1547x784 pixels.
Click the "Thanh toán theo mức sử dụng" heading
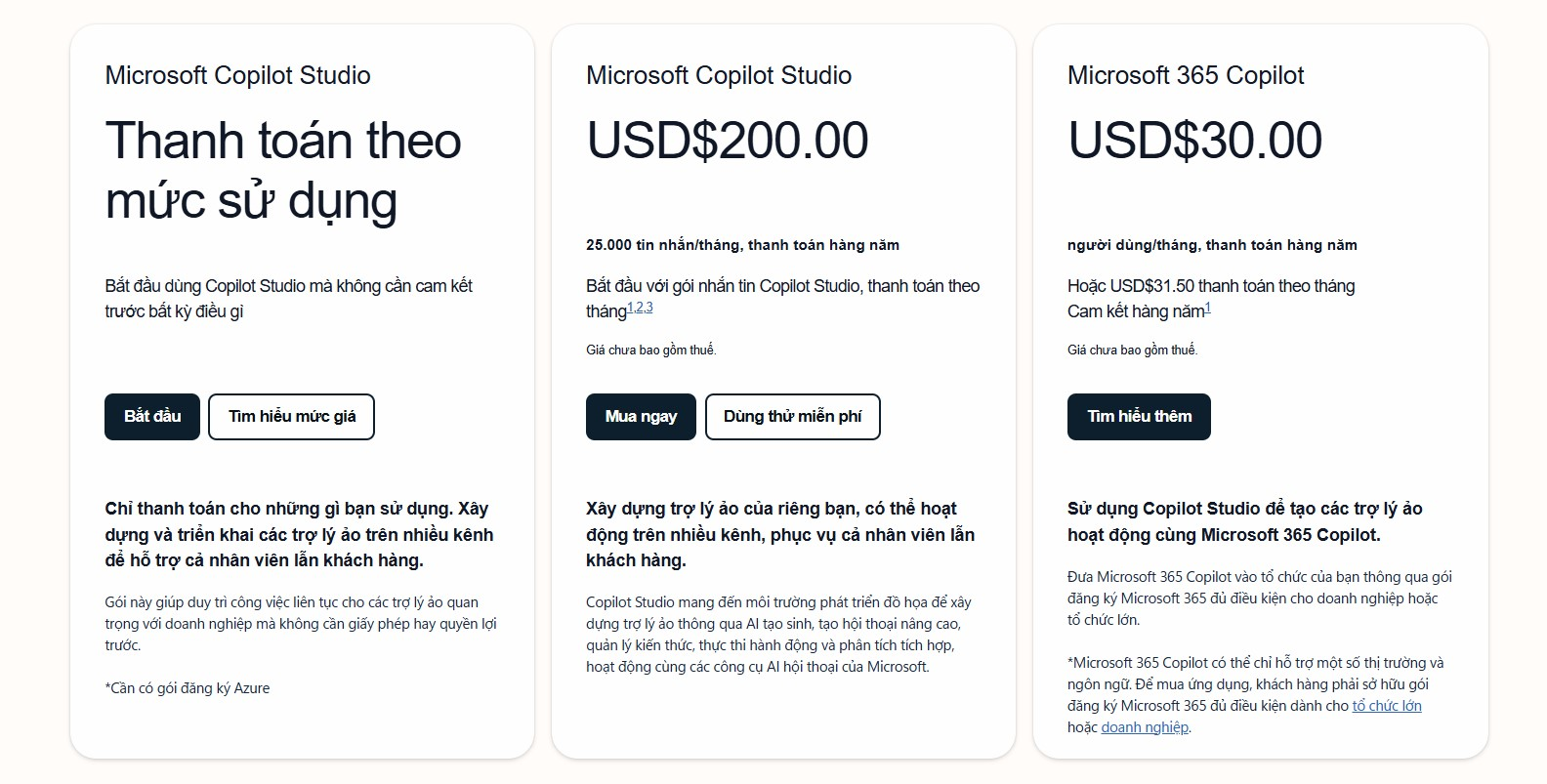283,170
